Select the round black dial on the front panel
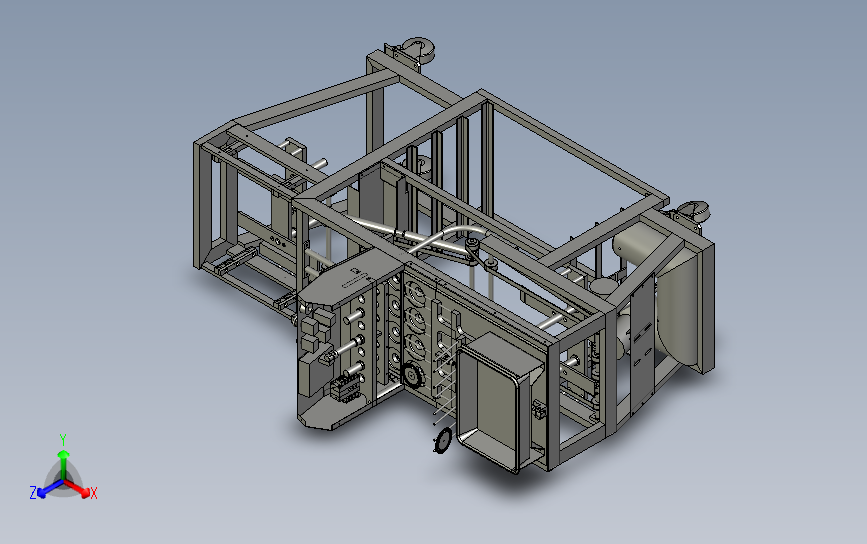The height and width of the screenshot is (544, 867). click(x=411, y=376)
